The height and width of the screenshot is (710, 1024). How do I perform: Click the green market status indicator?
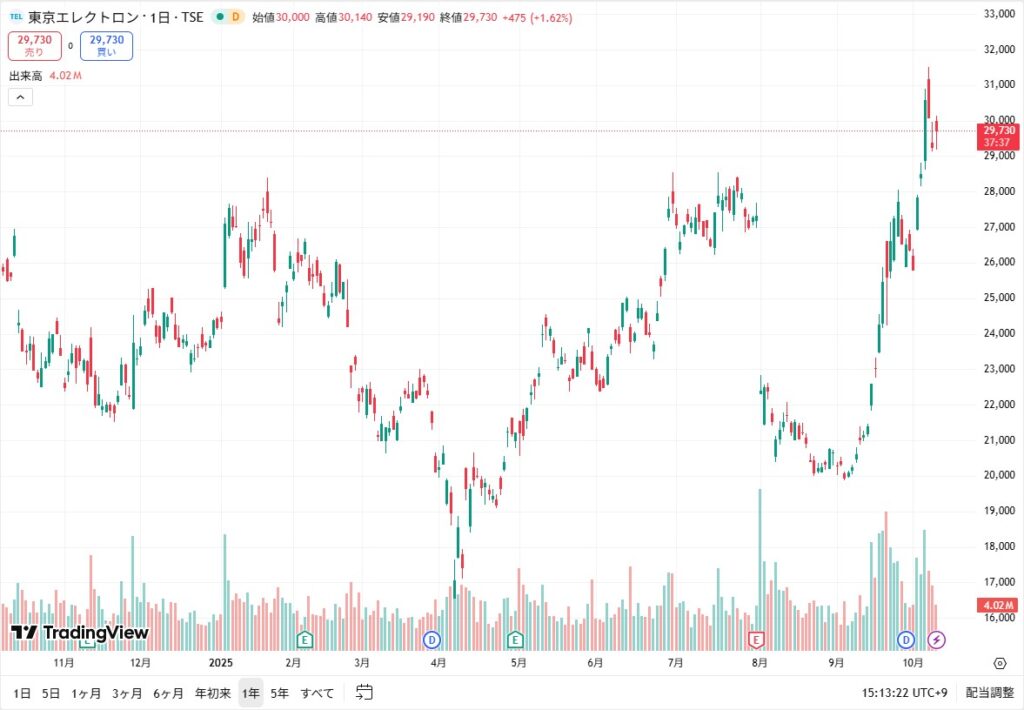pyautogui.click(x=220, y=17)
